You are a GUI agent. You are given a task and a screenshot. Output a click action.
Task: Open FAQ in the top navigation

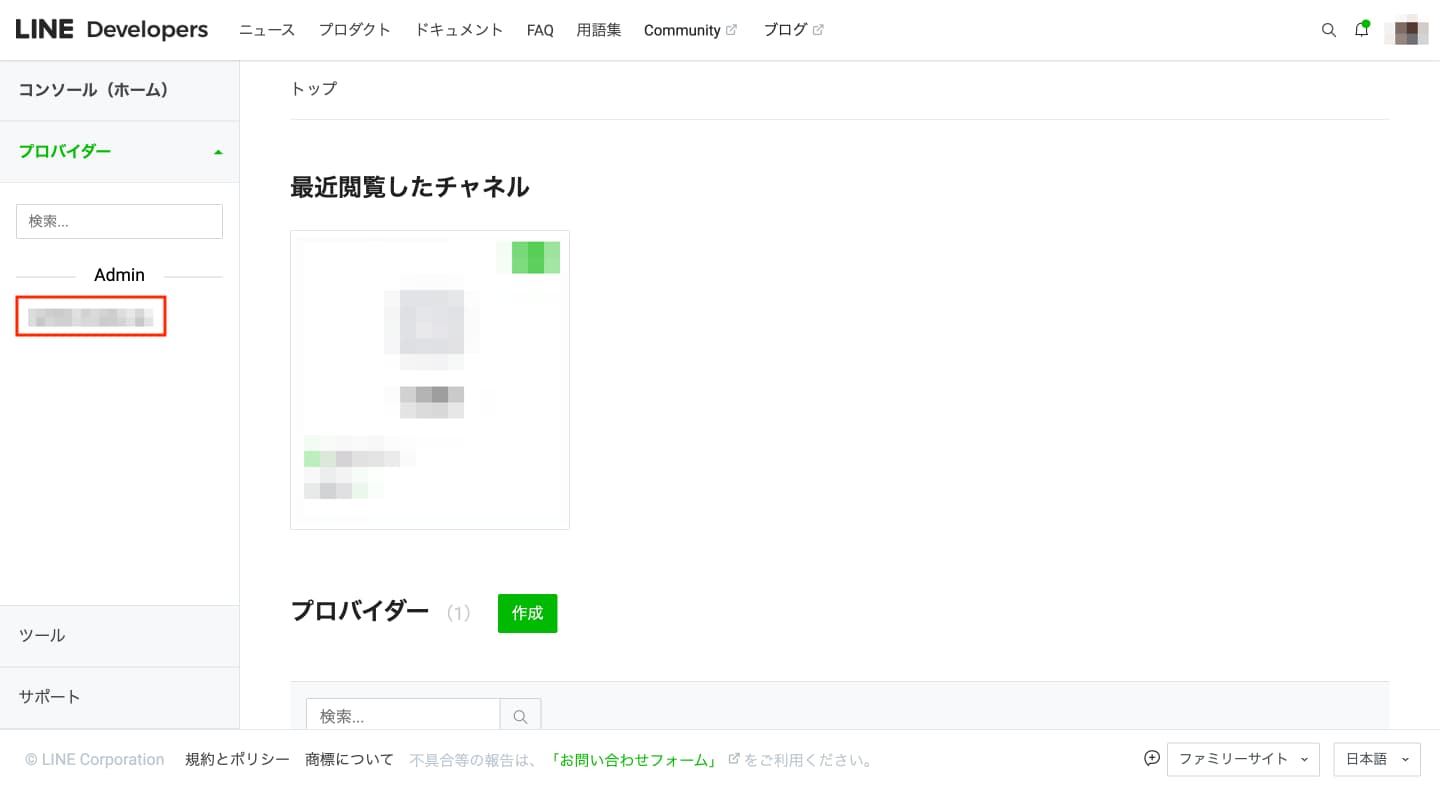[540, 30]
